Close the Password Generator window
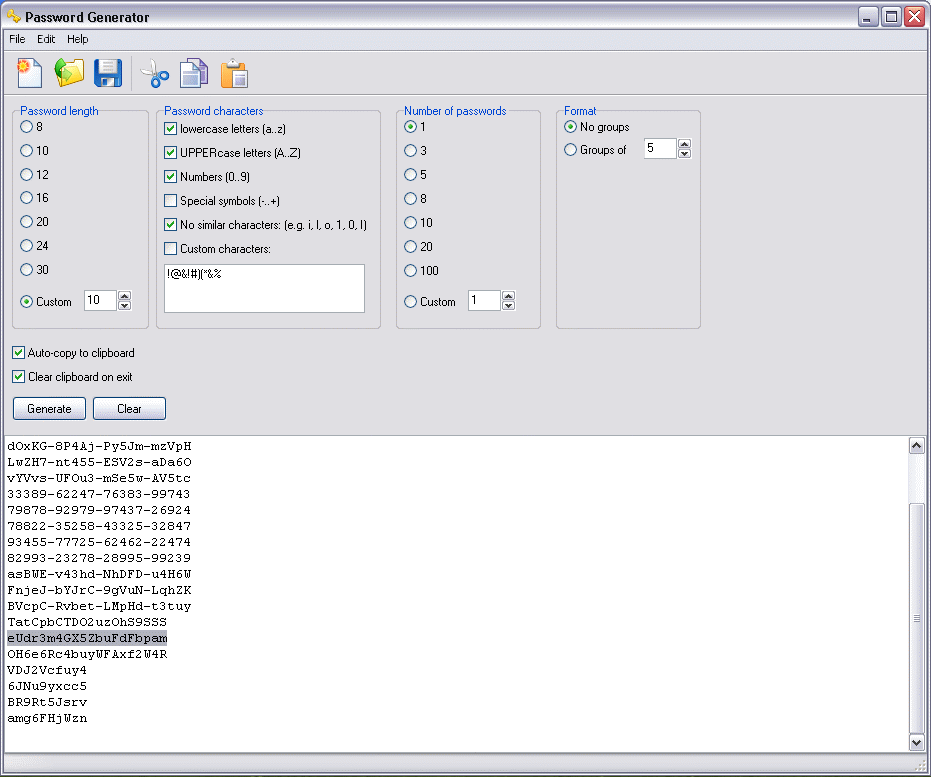This screenshot has width=931, height=777. (x=914, y=17)
